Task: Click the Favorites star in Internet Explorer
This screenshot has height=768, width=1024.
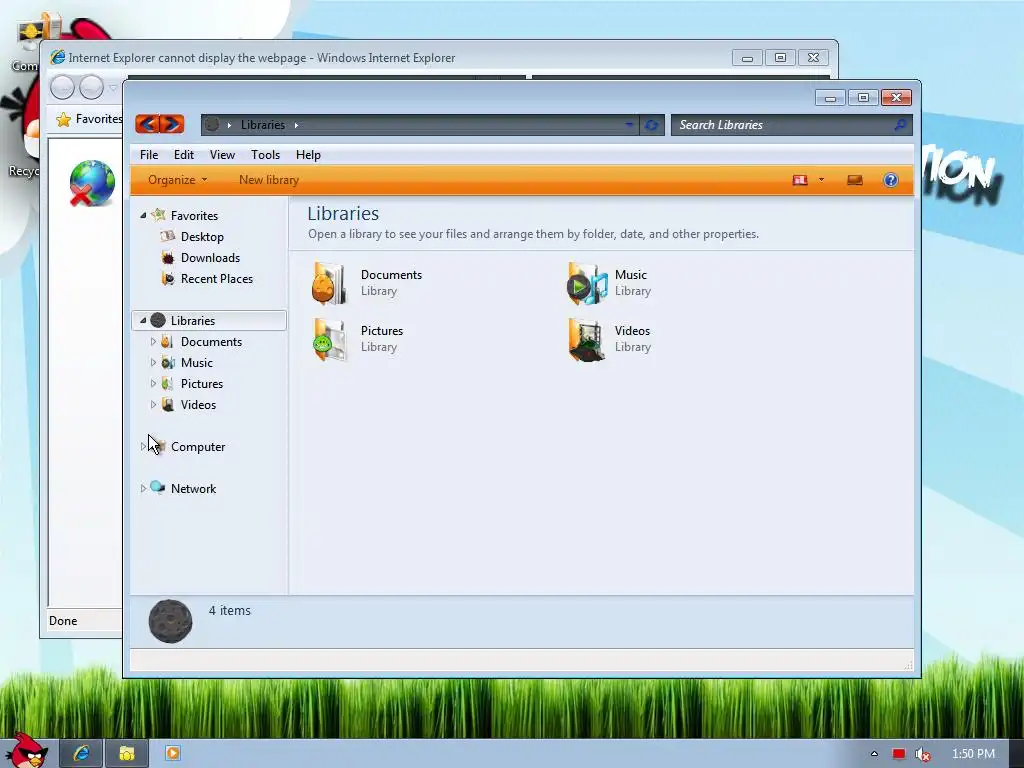Action: point(63,119)
